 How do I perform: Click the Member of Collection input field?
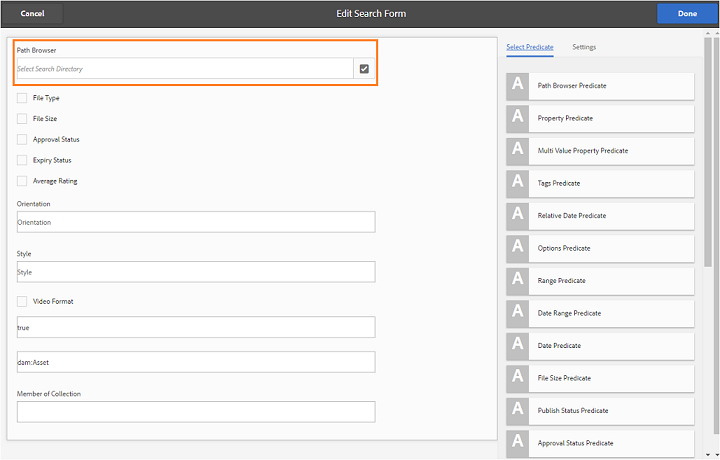coord(196,412)
